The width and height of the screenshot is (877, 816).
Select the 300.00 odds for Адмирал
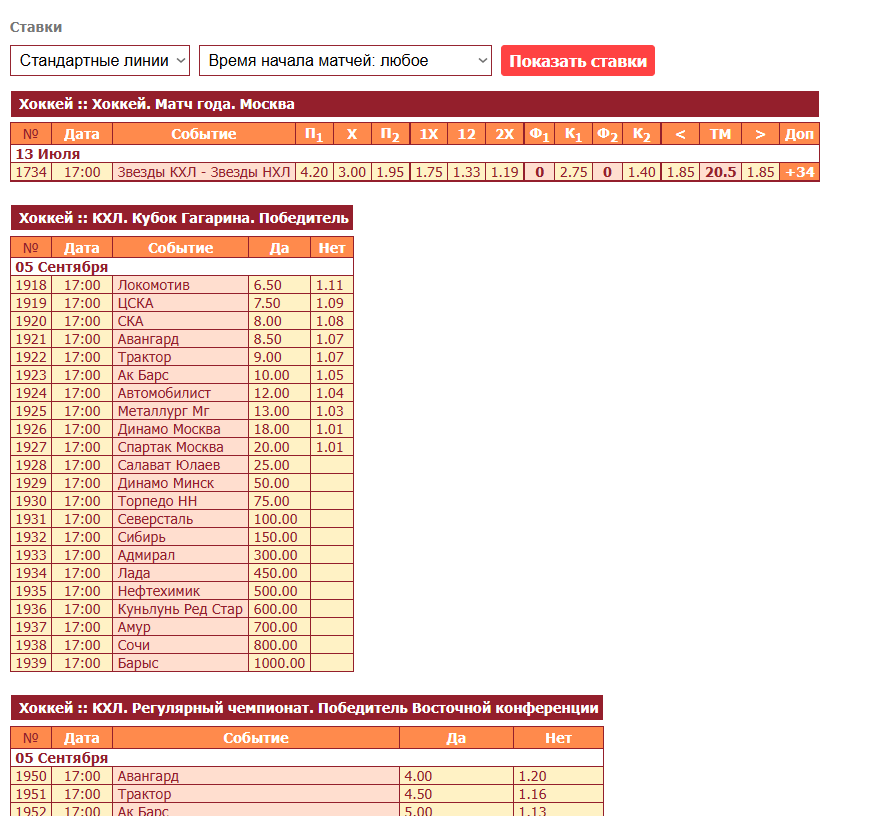click(279, 555)
